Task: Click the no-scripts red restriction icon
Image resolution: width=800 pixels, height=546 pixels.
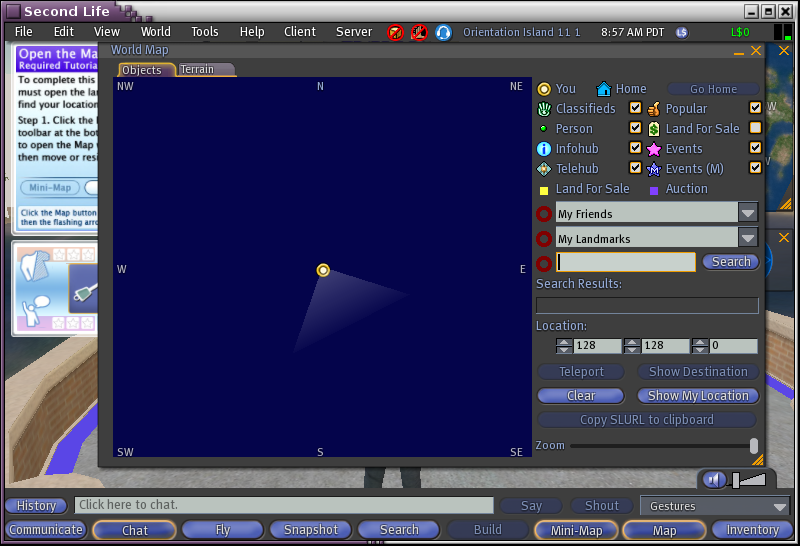Action: [419, 33]
